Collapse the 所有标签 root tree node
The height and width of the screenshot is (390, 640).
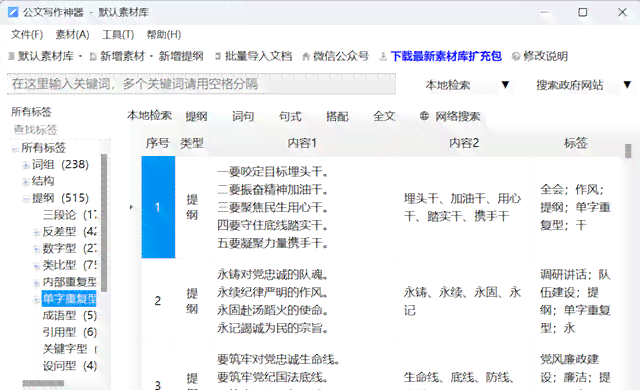[15, 148]
